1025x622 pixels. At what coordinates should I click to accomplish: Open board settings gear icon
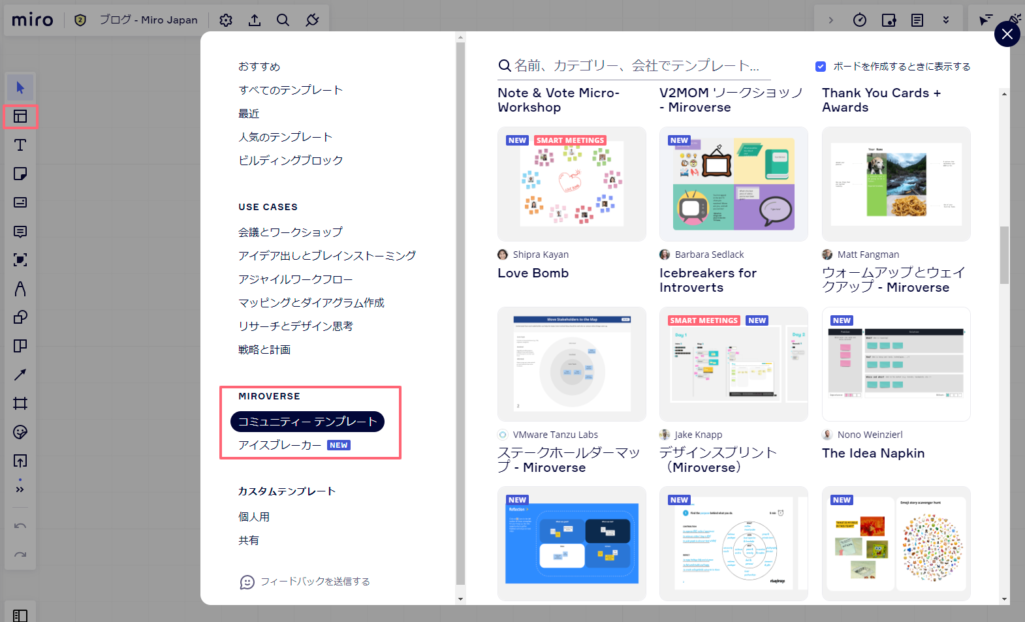(x=226, y=20)
